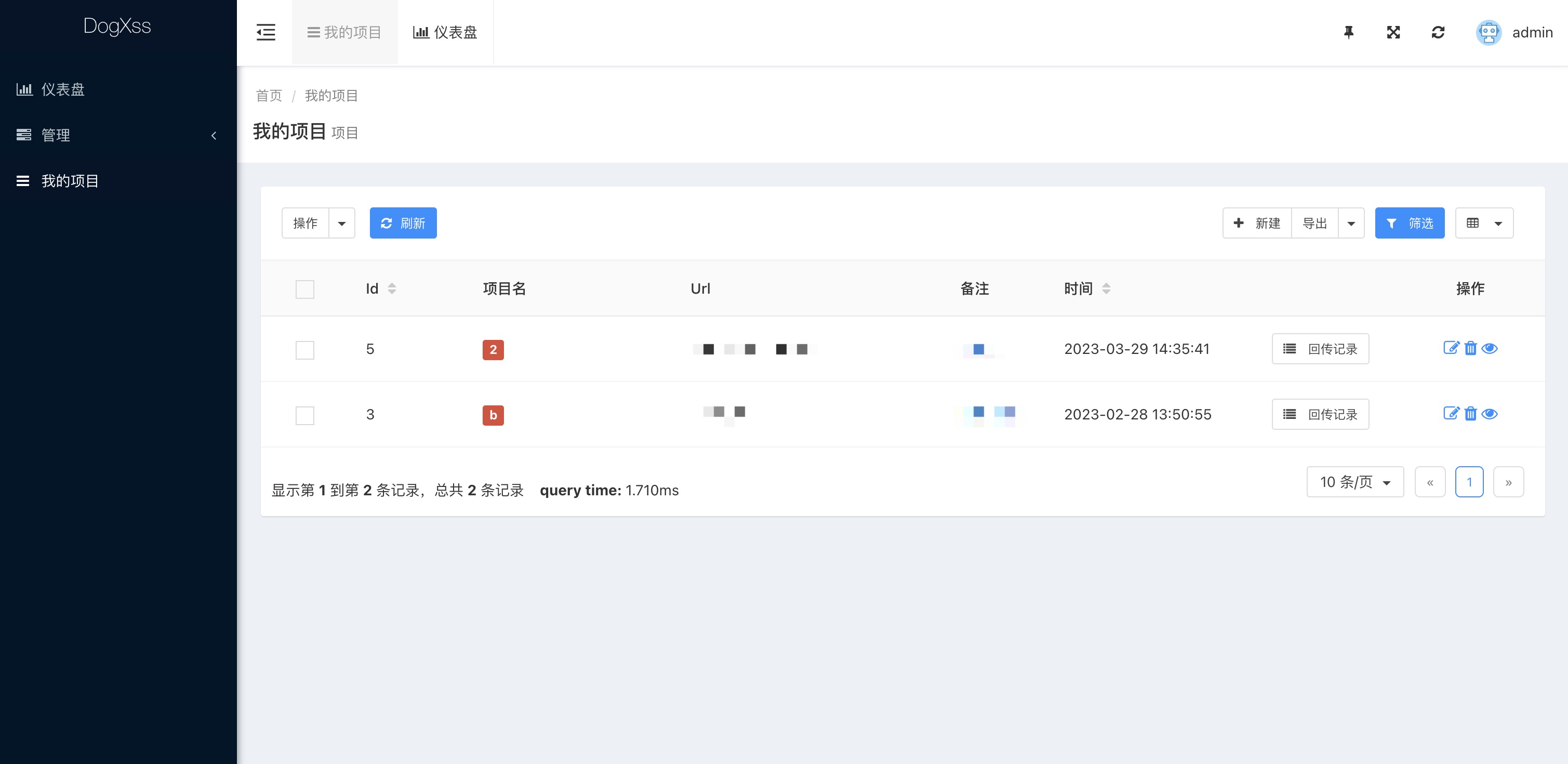This screenshot has height=764, width=1568.
Task: Check the checkbox for row ID 5
Action: tap(304, 350)
